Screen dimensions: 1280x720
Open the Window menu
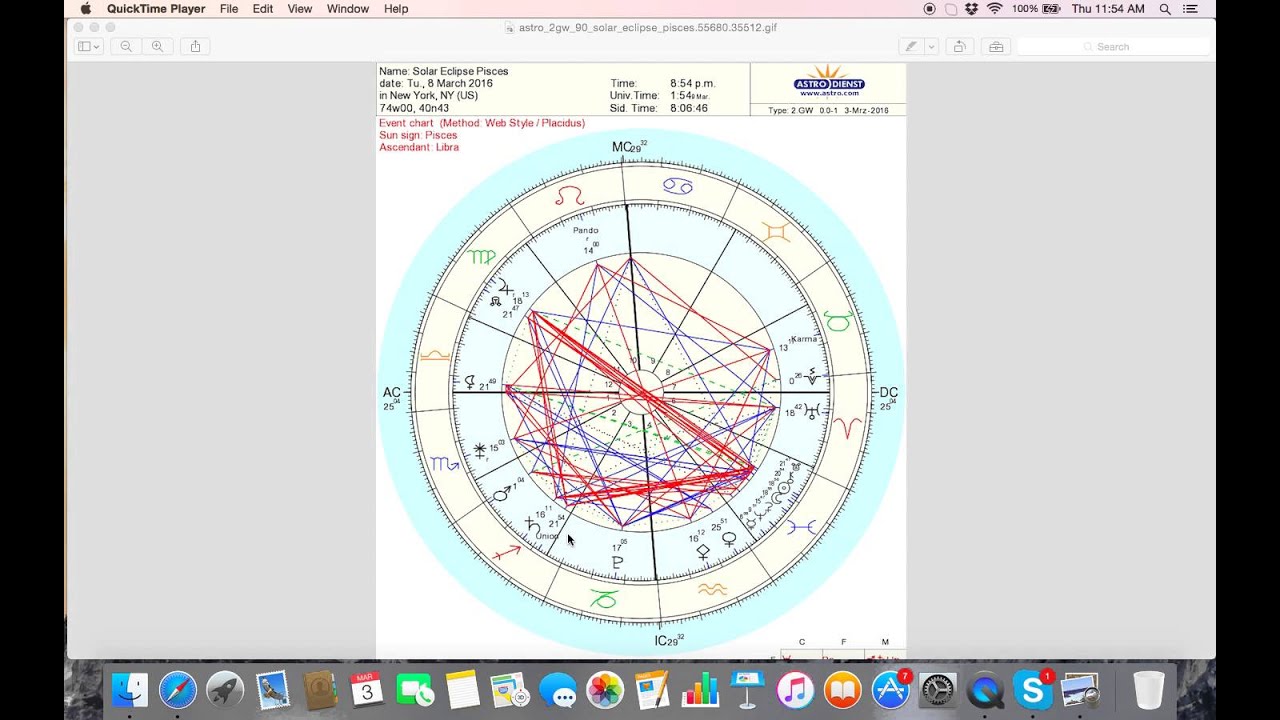(348, 9)
